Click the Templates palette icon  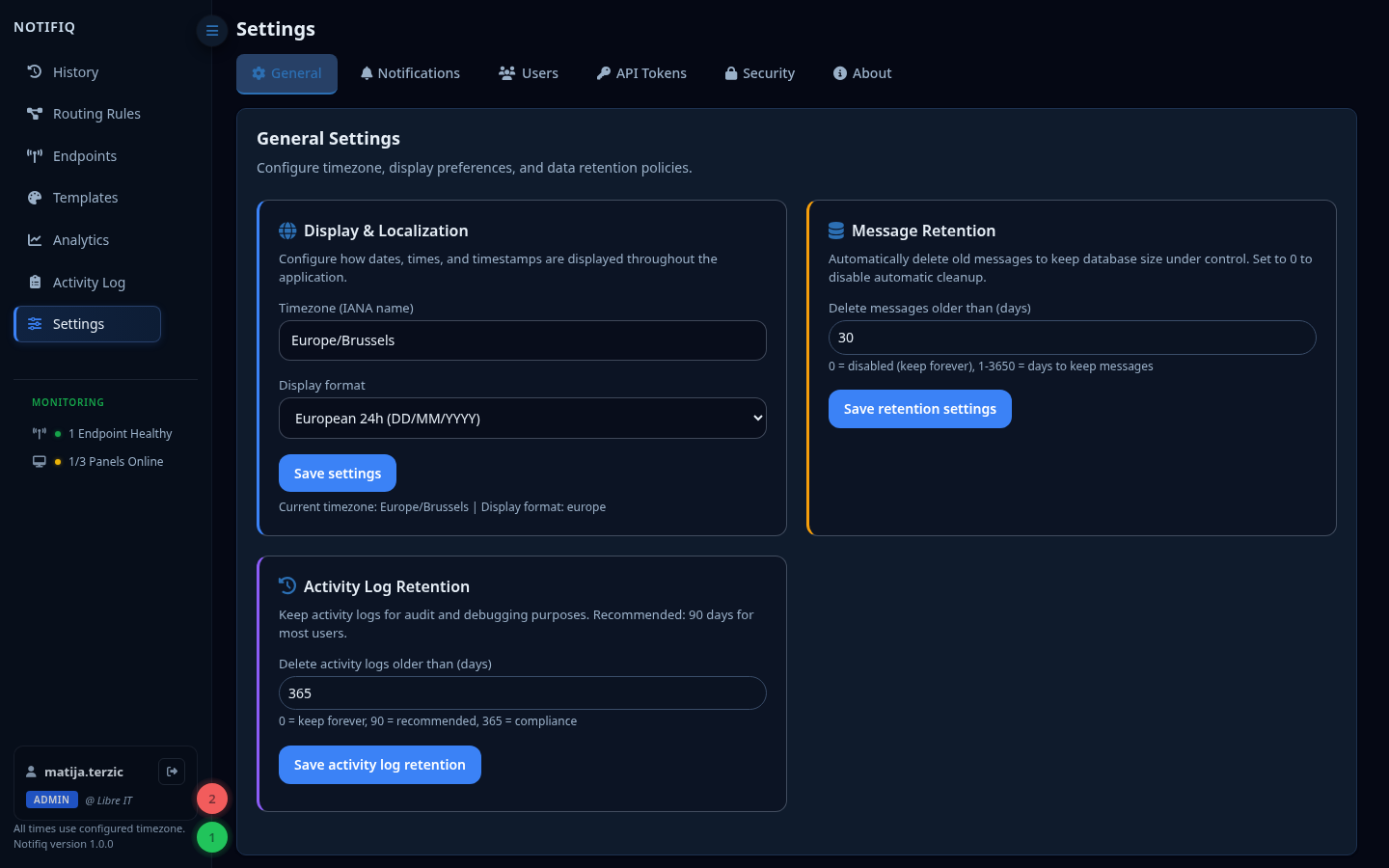point(35,198)
